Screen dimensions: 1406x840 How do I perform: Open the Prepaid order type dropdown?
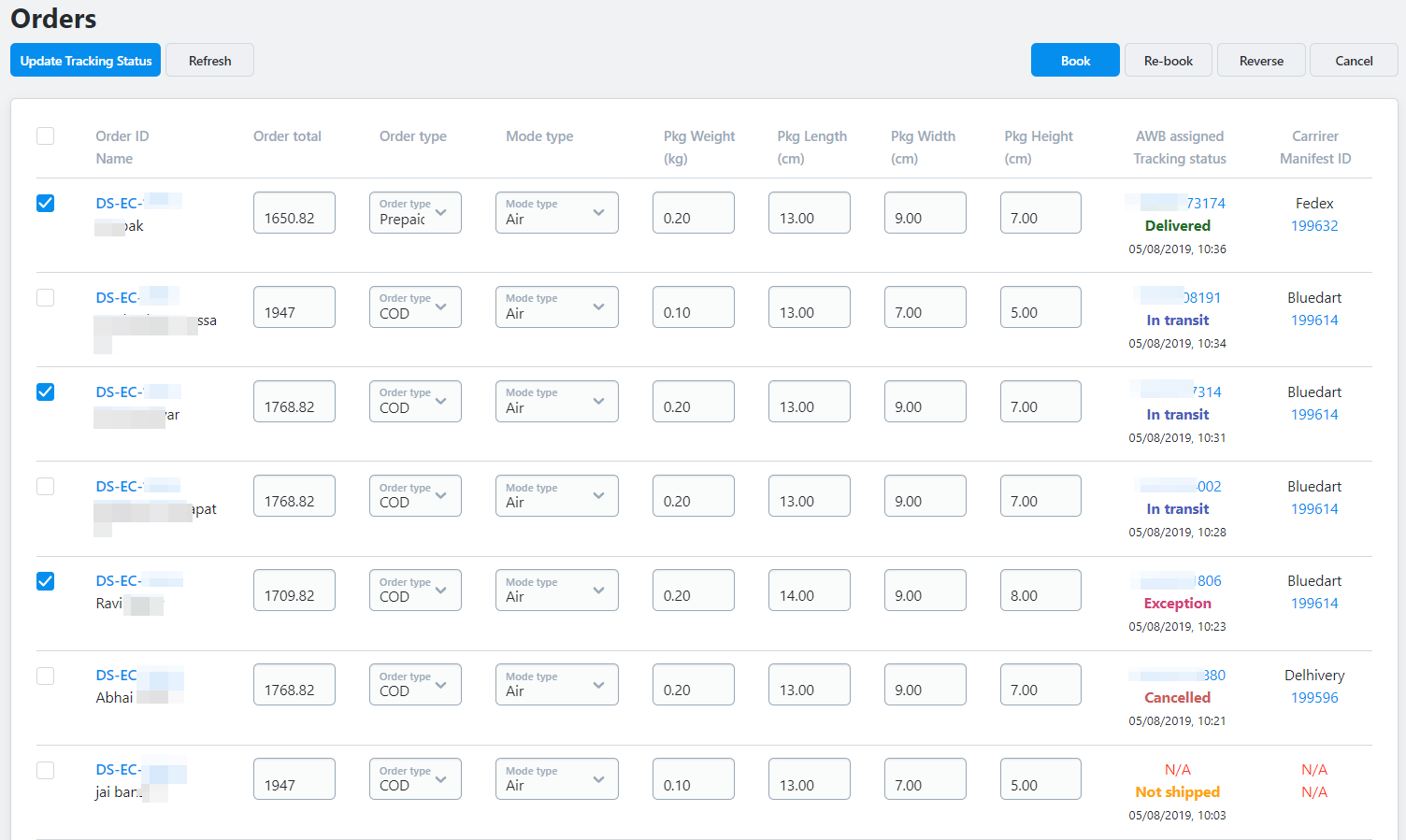(415, 213)
